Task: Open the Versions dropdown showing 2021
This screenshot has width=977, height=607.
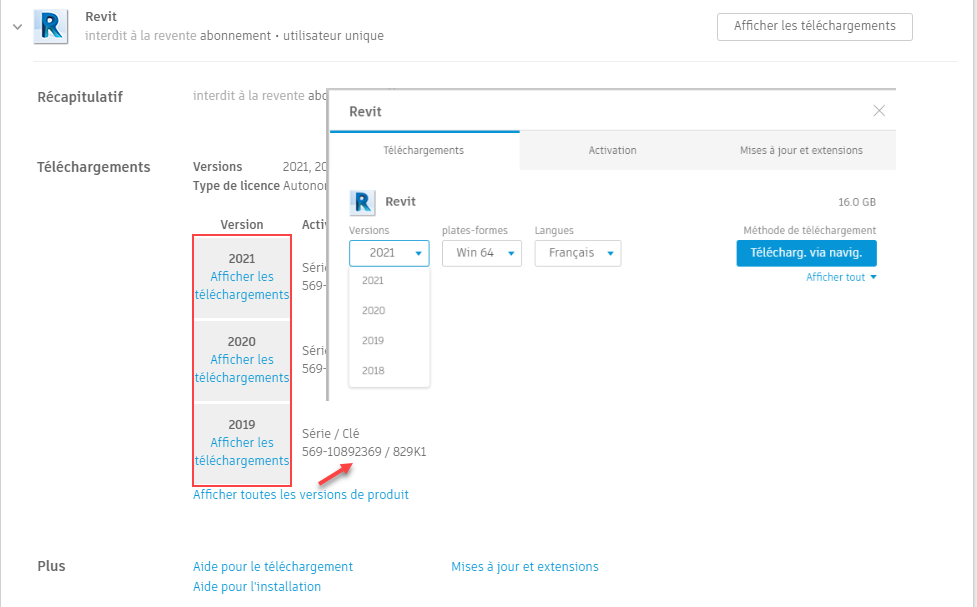Action: click(x=389, y=253)
